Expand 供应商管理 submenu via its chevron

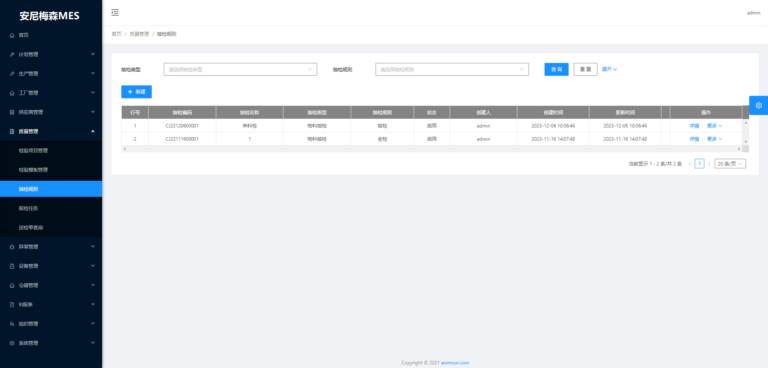[93, 112]
